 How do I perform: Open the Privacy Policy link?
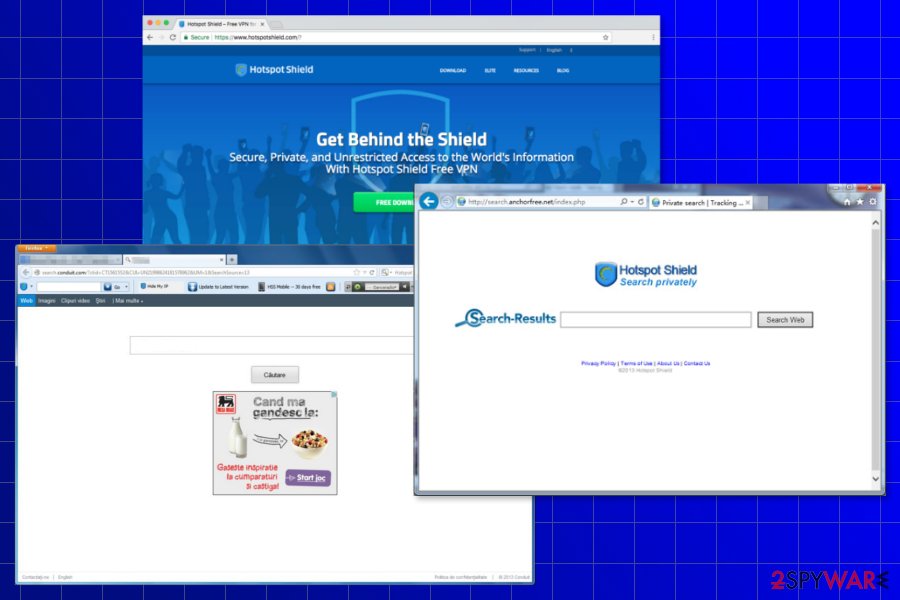click(598, 363)
